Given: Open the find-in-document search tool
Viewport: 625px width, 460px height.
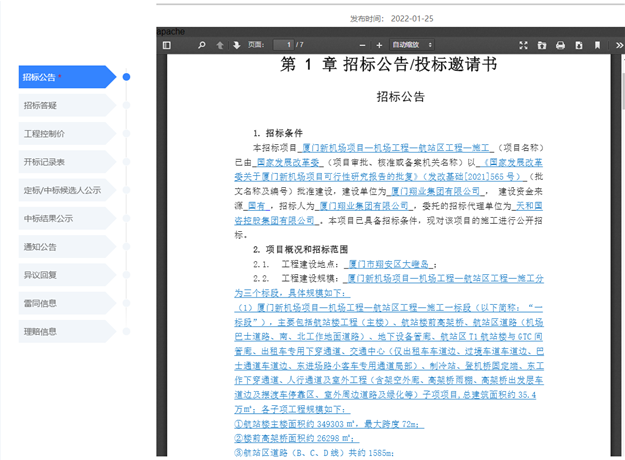Looking at the screenshot, I should click(x=202, y=45).
